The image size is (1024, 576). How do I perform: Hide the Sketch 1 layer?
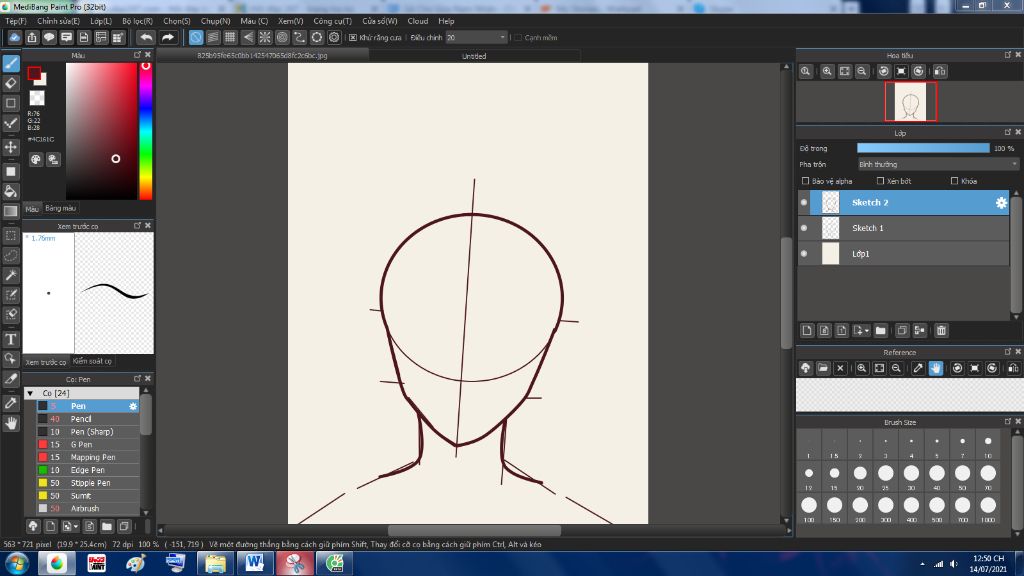804,228
